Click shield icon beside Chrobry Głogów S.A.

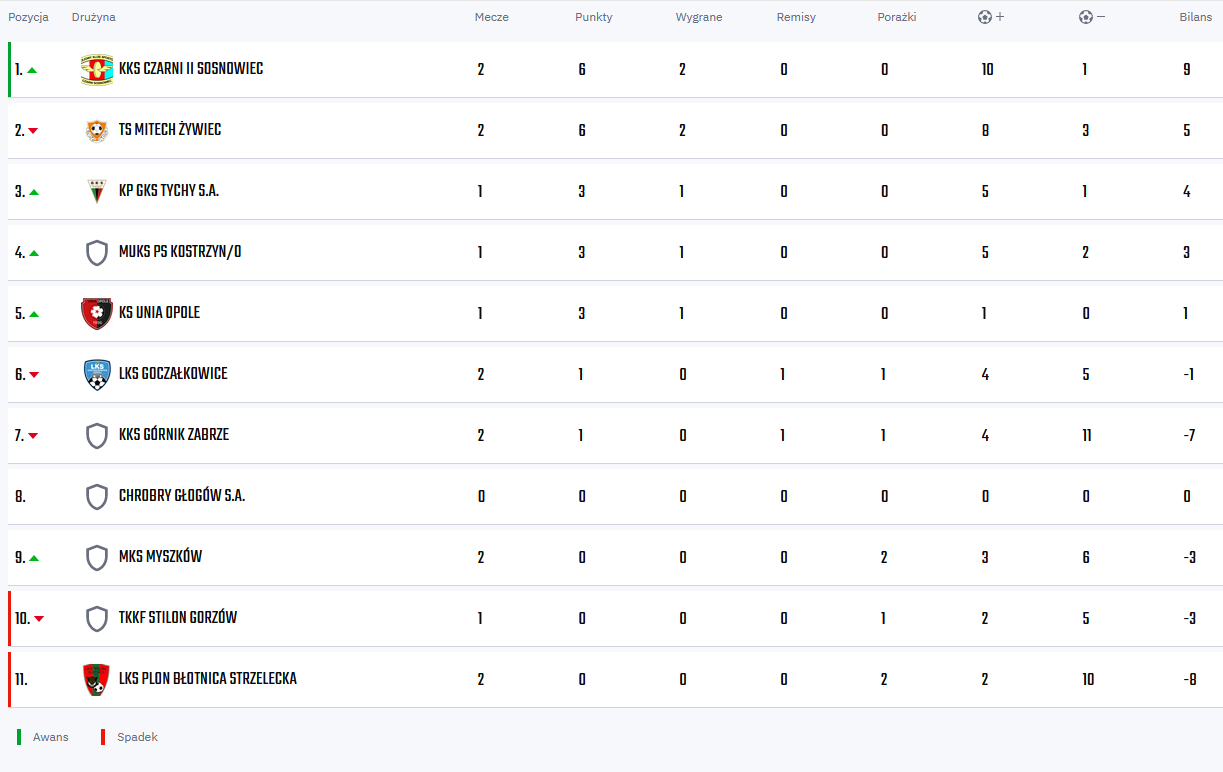click(97, 497)
